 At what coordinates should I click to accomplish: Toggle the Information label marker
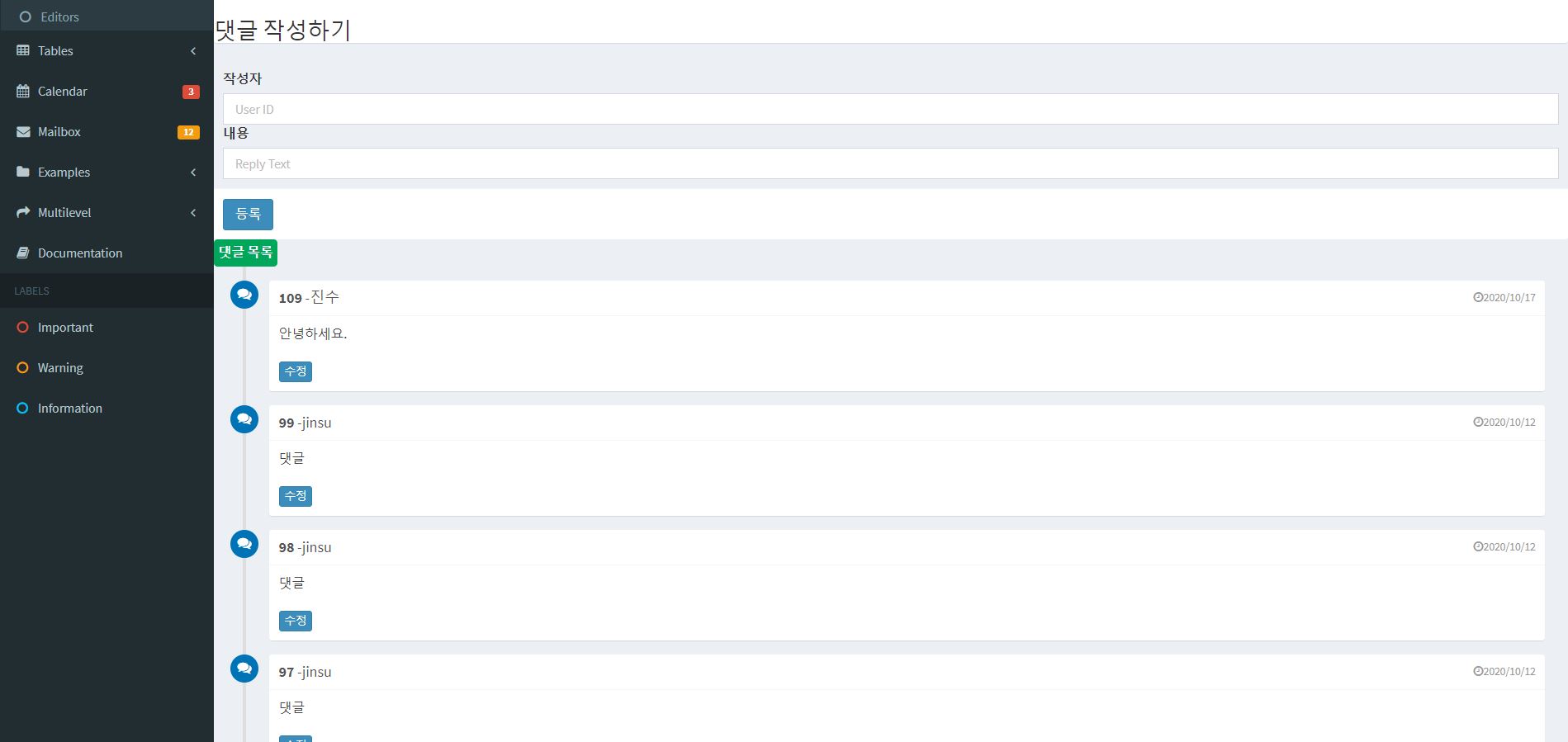click(x=22, y=408)
